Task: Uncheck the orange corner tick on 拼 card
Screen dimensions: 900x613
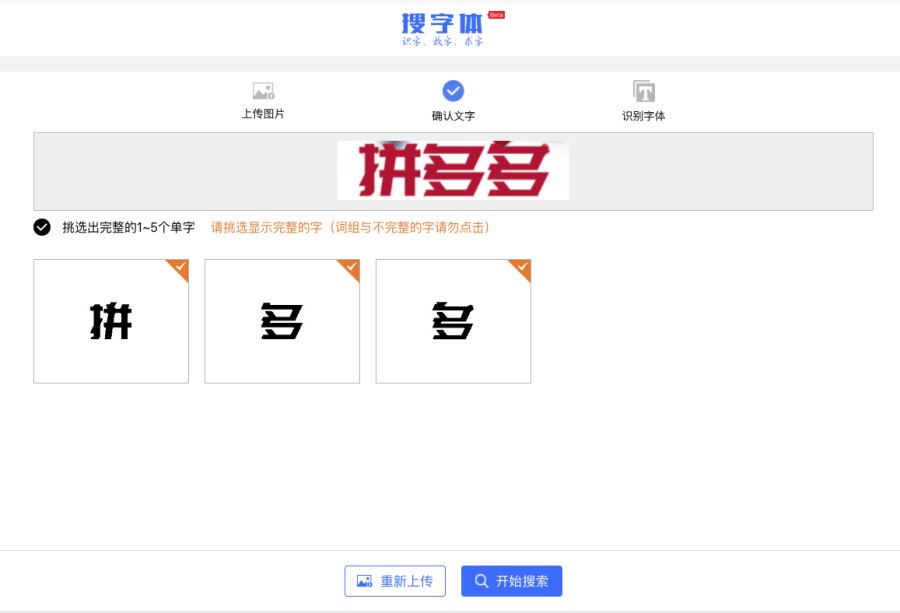Action: (179, 267)
